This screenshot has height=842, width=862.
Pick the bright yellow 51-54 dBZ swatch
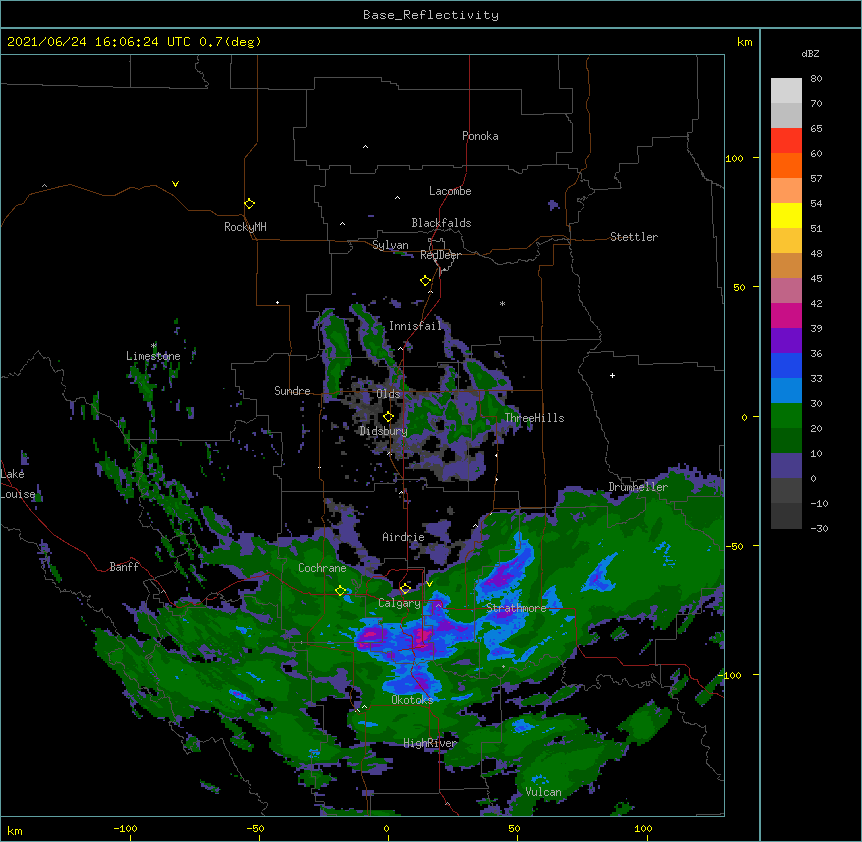pyautogui.click(x=786, y=215)
